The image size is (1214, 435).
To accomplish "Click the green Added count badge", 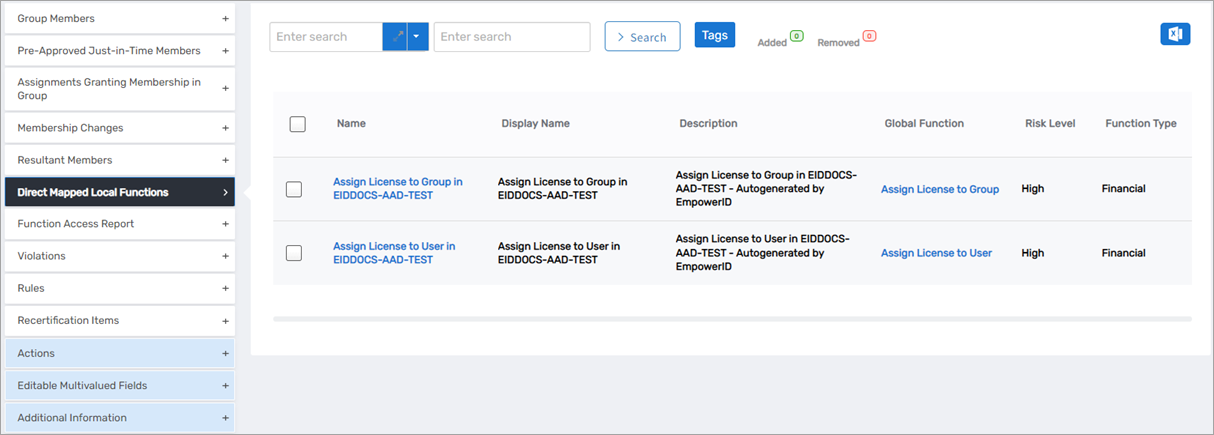I will click(796, 36).
